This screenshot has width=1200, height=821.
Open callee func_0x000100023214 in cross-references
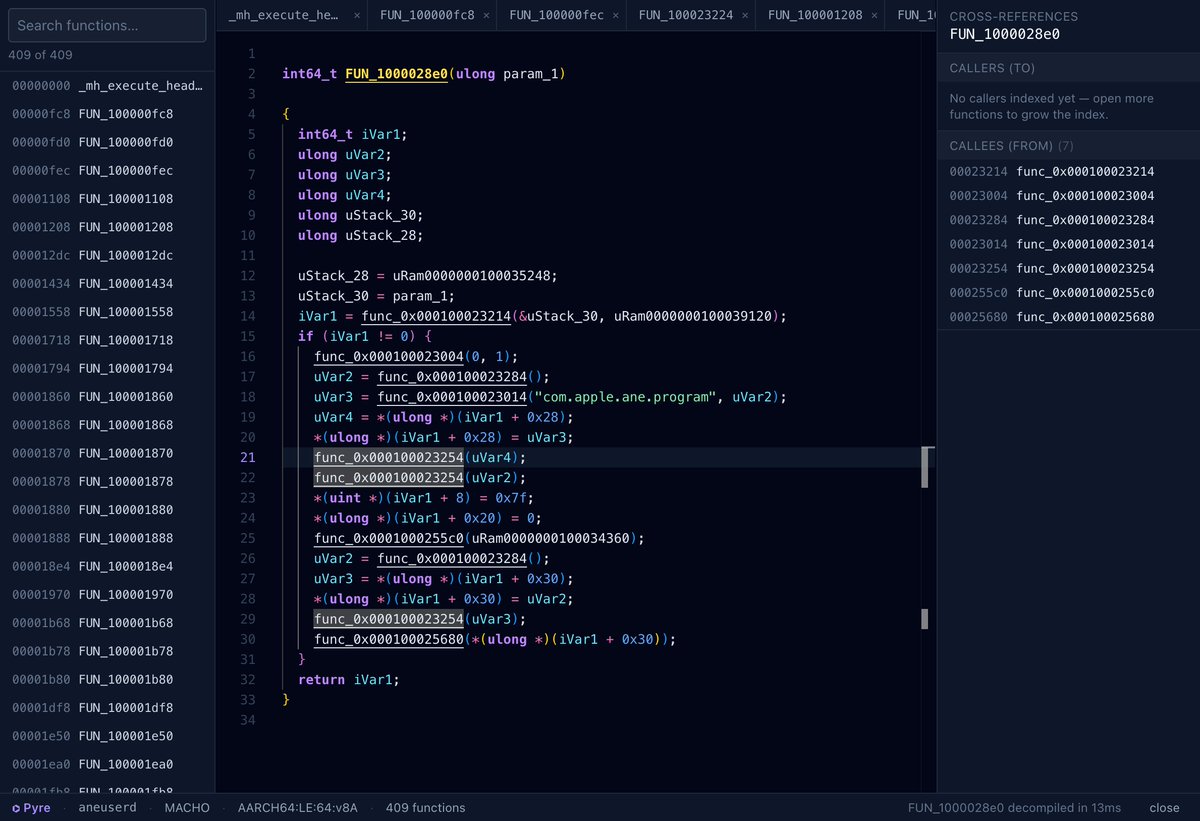click(x=1068, y=172)
